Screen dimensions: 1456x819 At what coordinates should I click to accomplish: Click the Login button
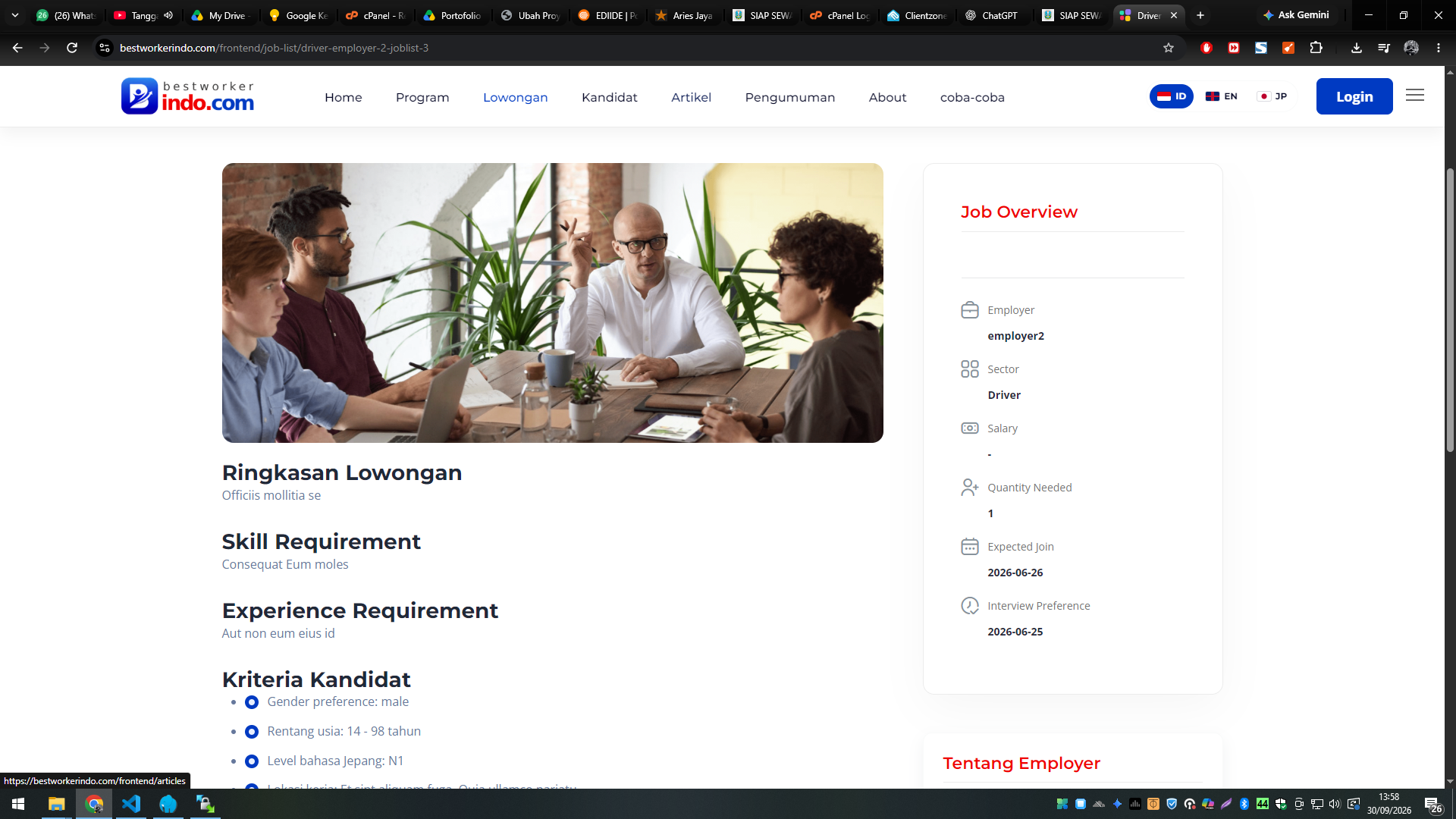coord(1354,96)
